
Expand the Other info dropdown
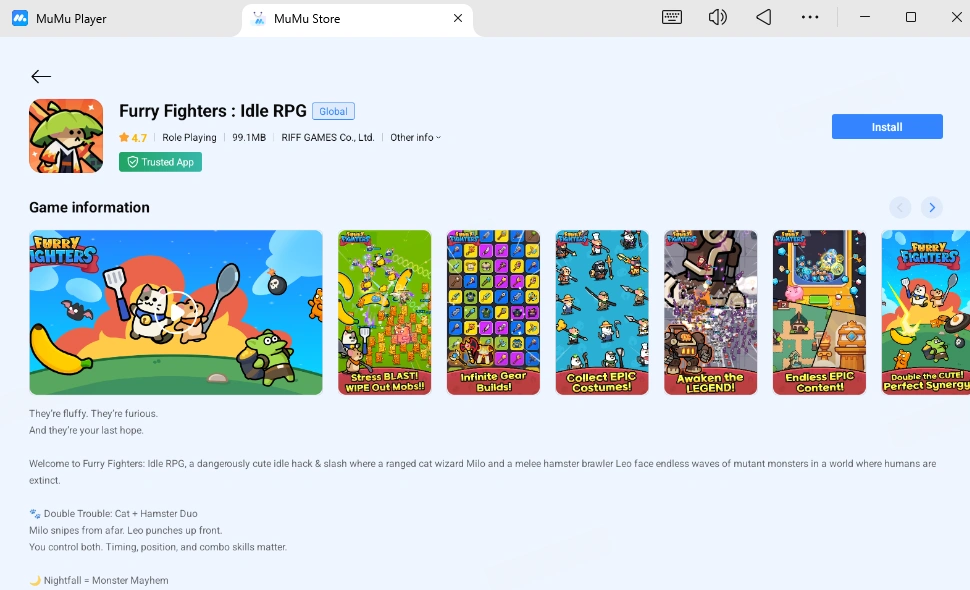[416, 137]
